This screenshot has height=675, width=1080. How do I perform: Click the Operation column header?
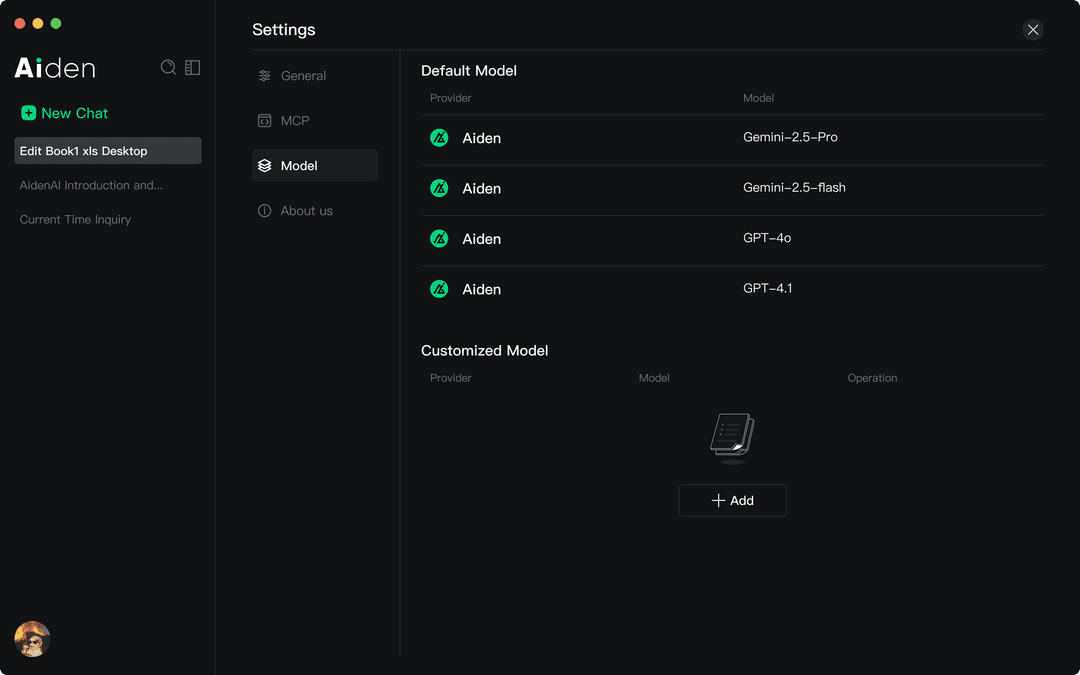coord(872,378)
